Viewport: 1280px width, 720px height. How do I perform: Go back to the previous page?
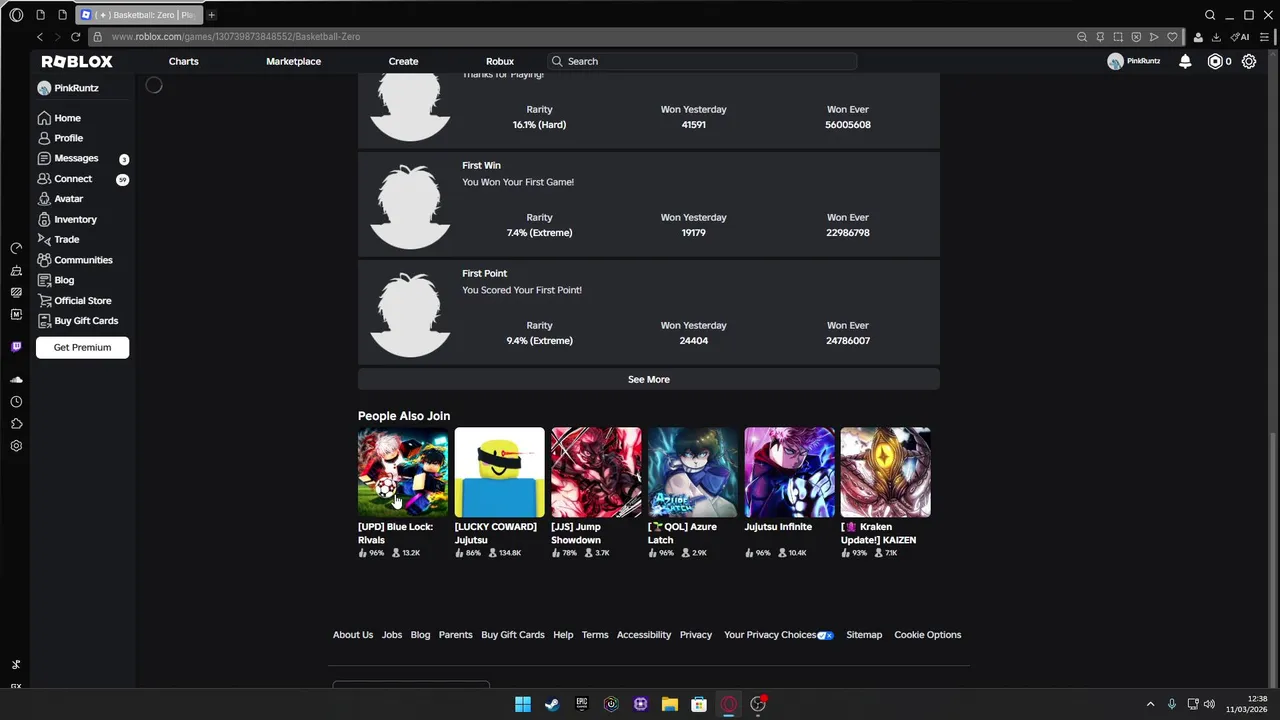click(40, 37)
